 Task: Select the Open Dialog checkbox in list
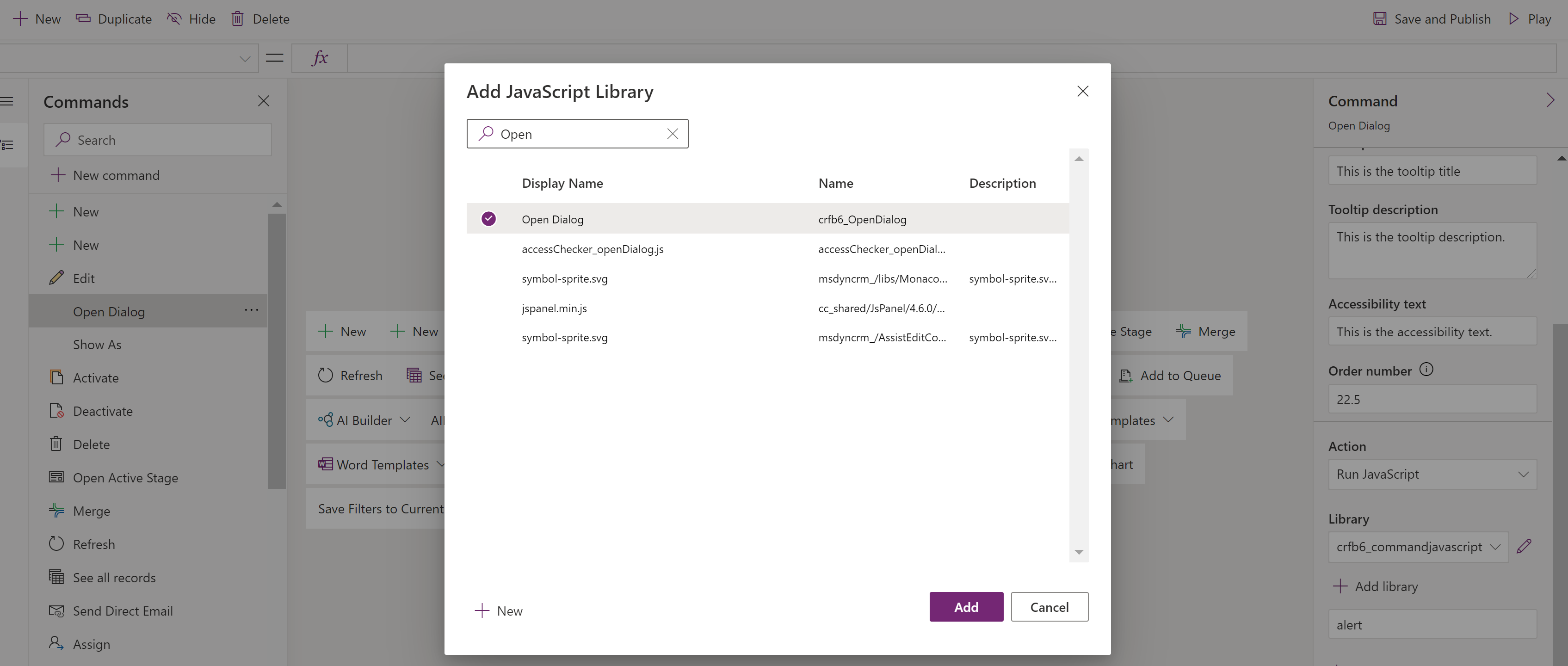(489, 218)
